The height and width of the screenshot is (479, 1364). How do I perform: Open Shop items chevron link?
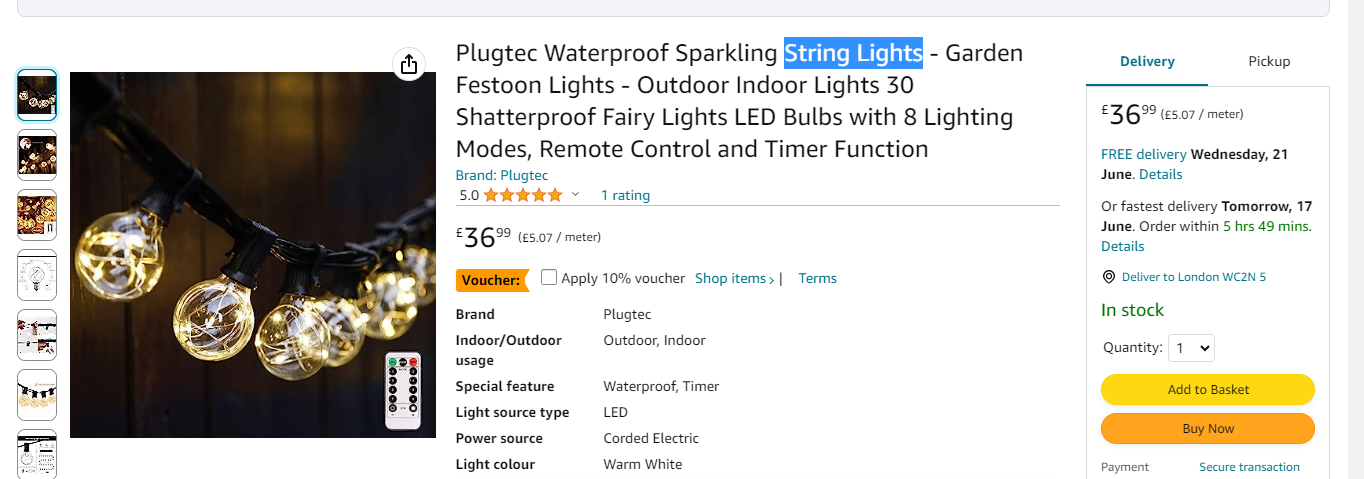tap(735, 278)
